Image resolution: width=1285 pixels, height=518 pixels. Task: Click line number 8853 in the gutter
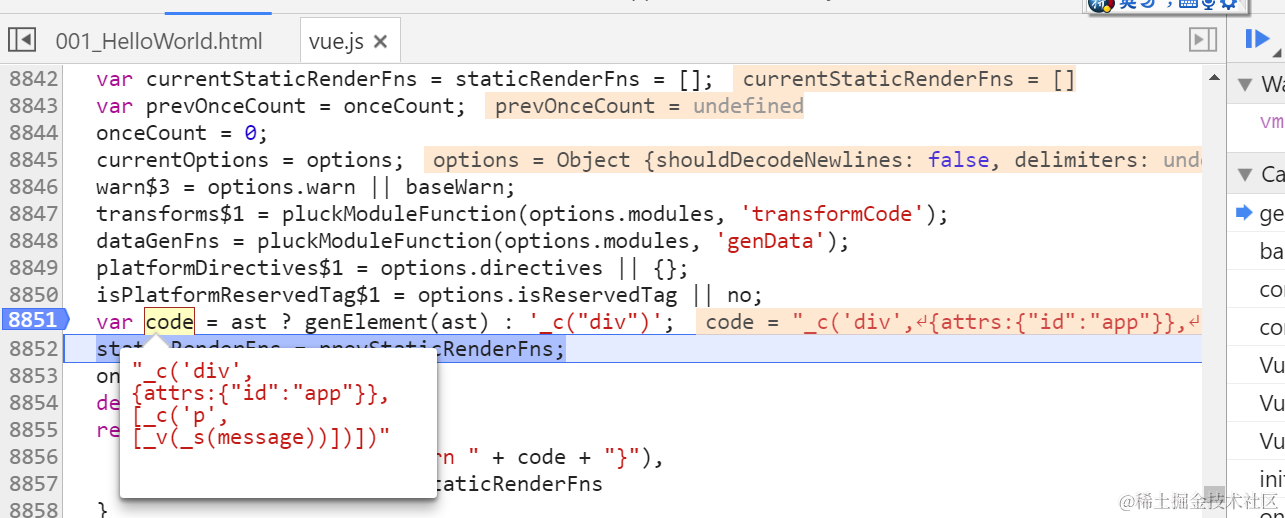[x=34, y=376]
